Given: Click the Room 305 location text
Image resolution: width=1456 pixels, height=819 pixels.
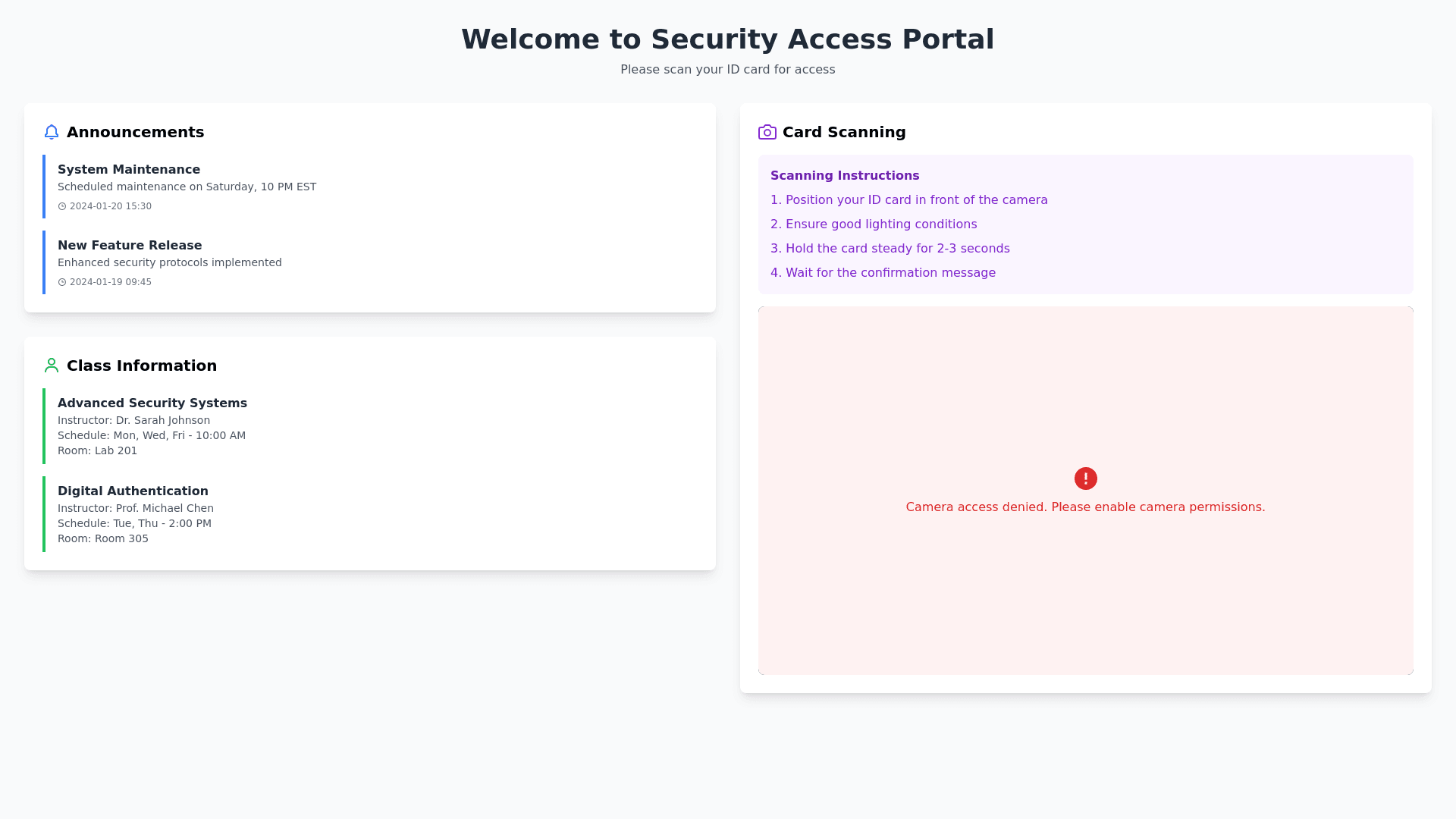Looking at the screenshot, I should point(103,538).
